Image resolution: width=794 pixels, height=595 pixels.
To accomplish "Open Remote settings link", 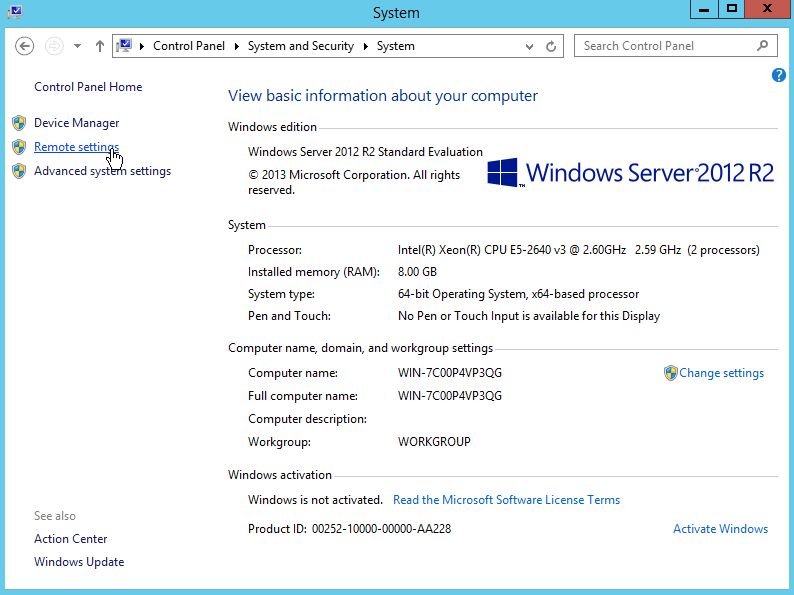I will pos(76,147).
